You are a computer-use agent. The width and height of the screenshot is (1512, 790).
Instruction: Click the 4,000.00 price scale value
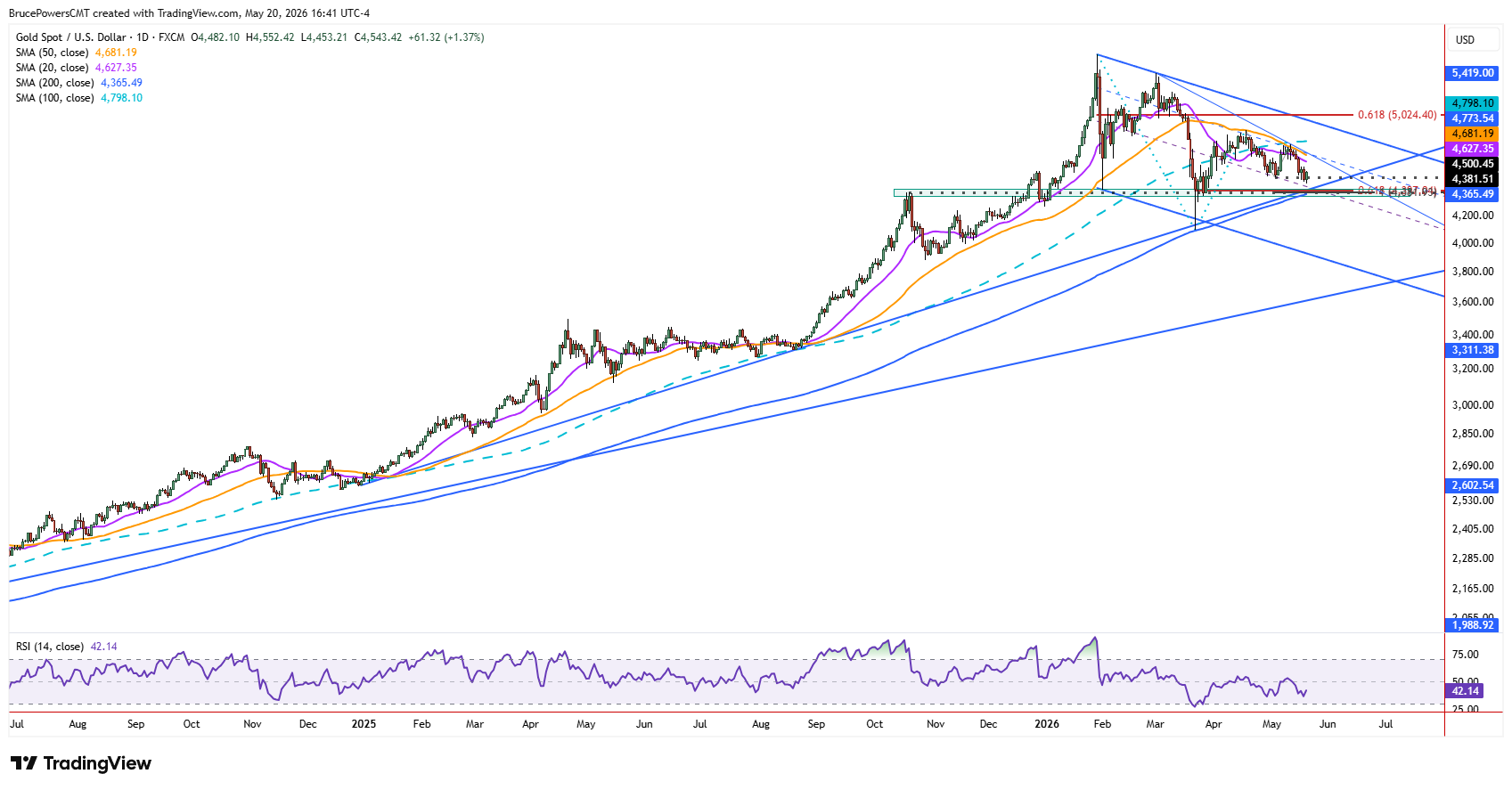click(1473, 243)
